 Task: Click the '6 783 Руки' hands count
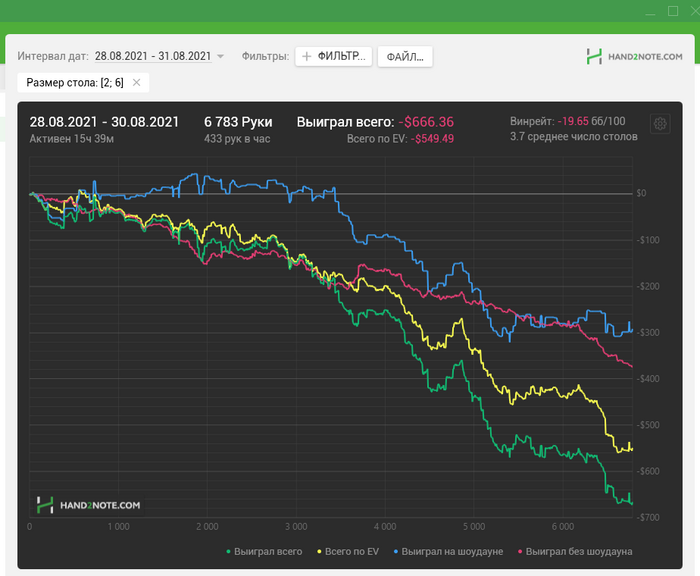tap(238, 122)
